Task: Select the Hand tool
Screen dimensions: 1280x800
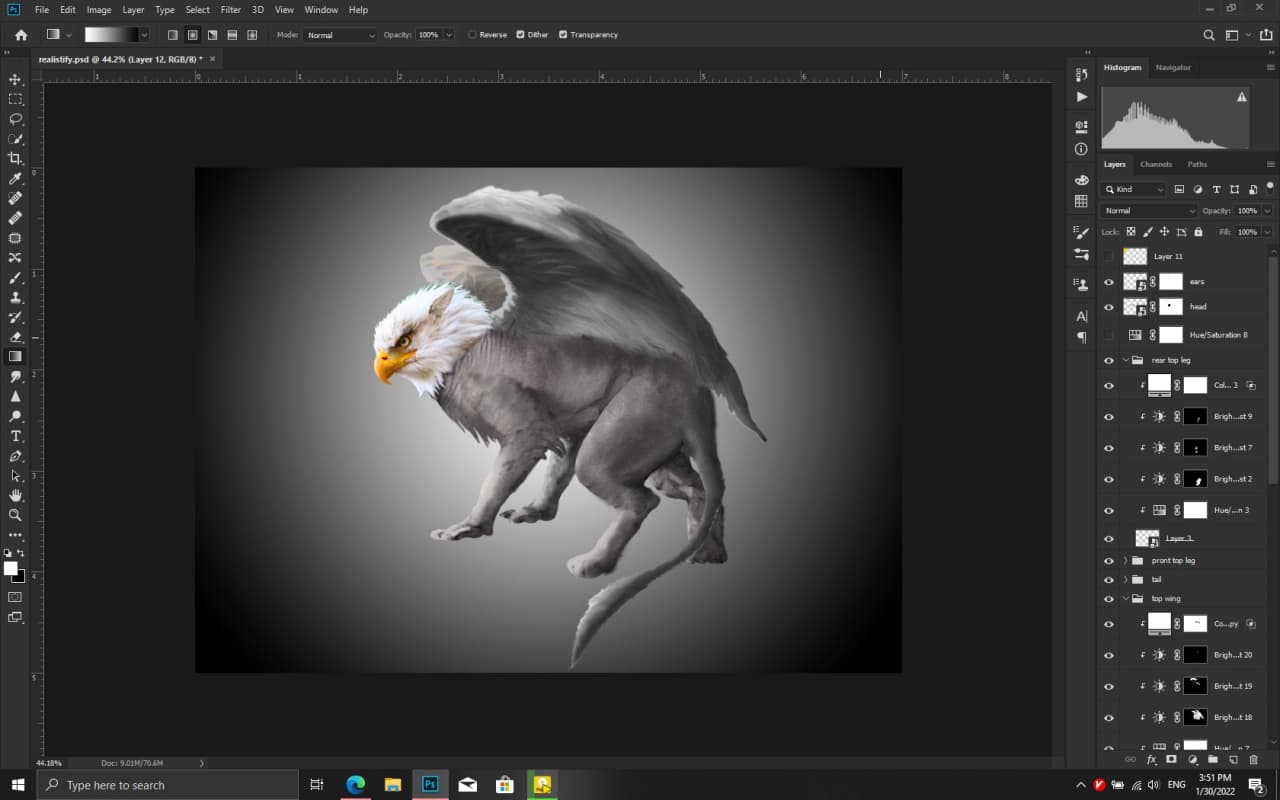Action: click(x=15, y=496)
